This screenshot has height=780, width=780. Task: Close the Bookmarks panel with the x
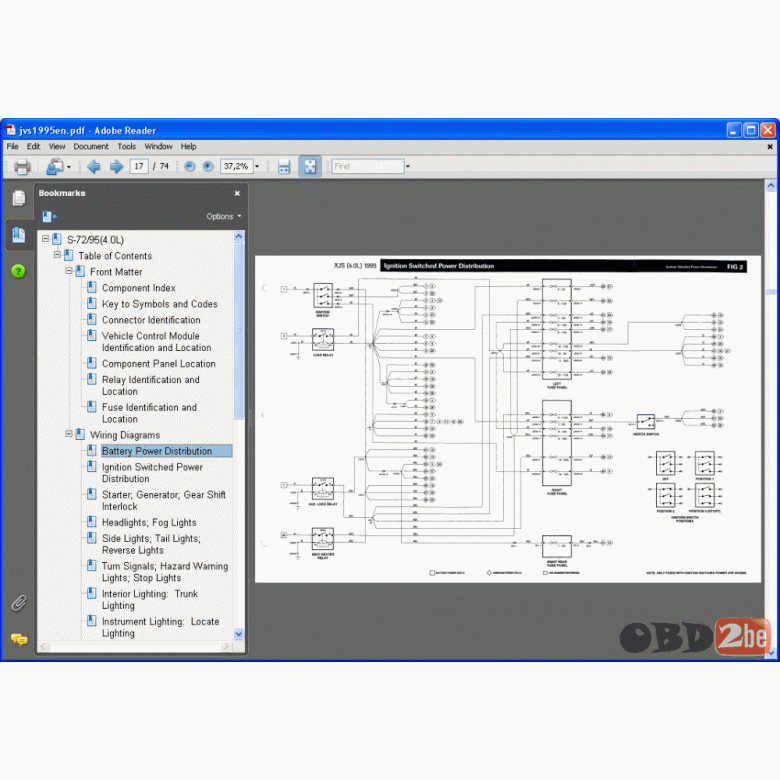point(237,193)
